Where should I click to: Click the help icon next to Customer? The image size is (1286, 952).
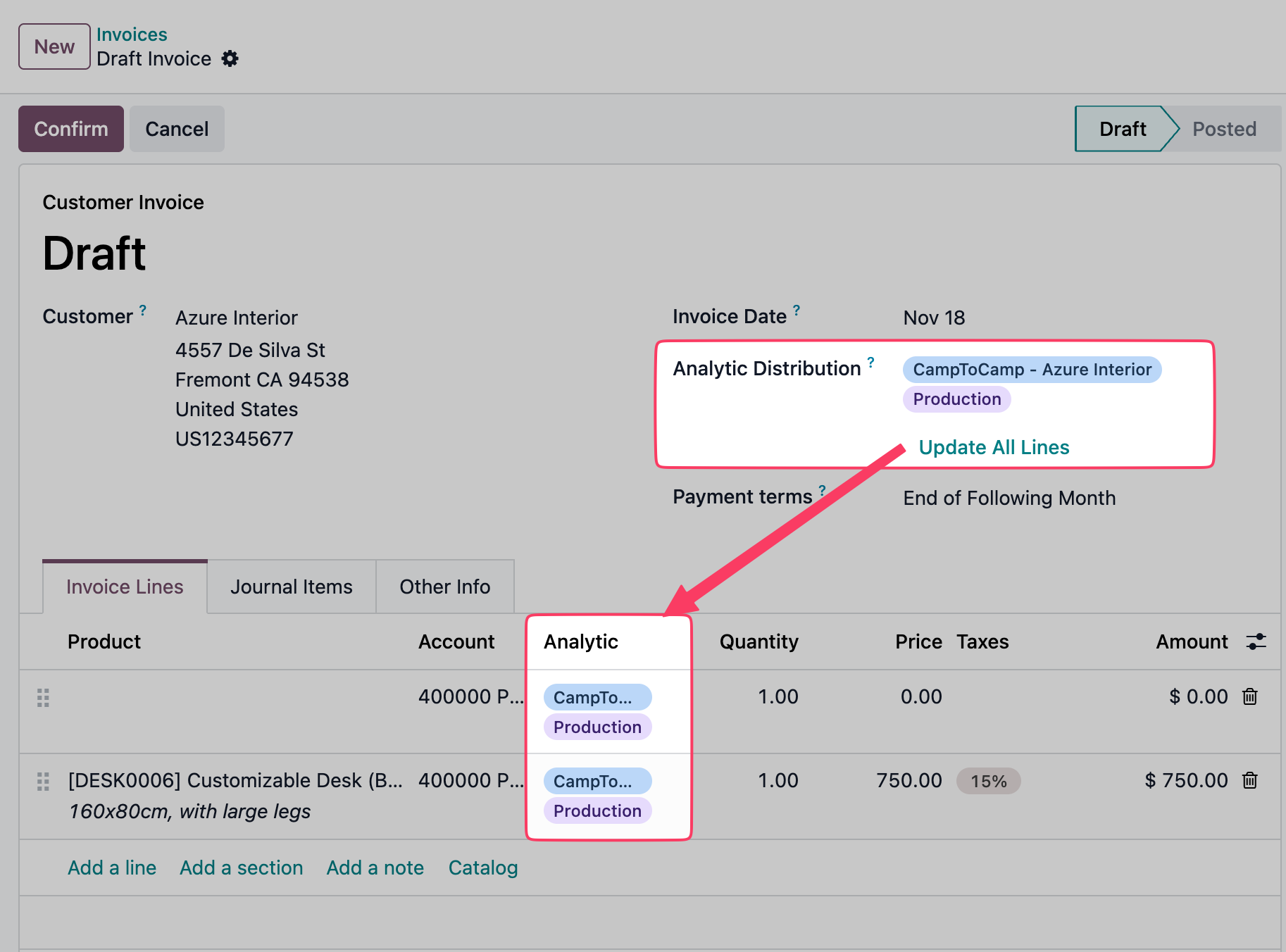[142, 310]
